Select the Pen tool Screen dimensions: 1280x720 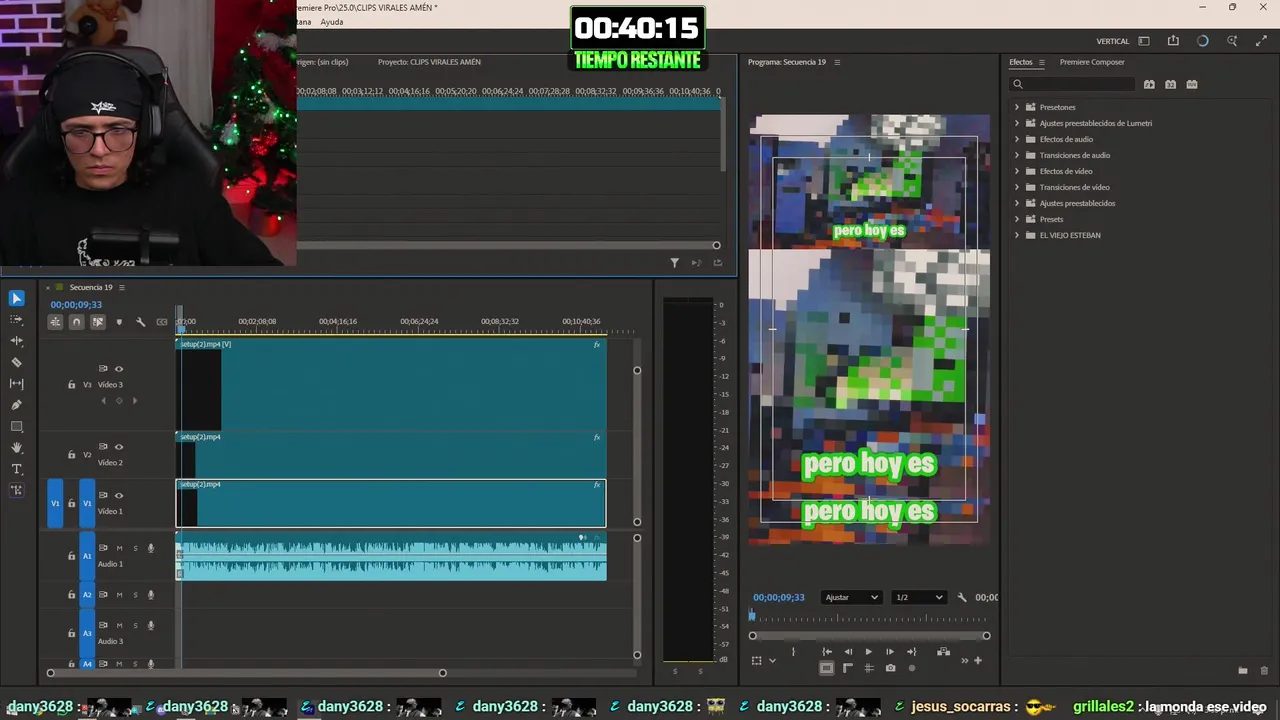pyautogui.click(x=16, y=405)
